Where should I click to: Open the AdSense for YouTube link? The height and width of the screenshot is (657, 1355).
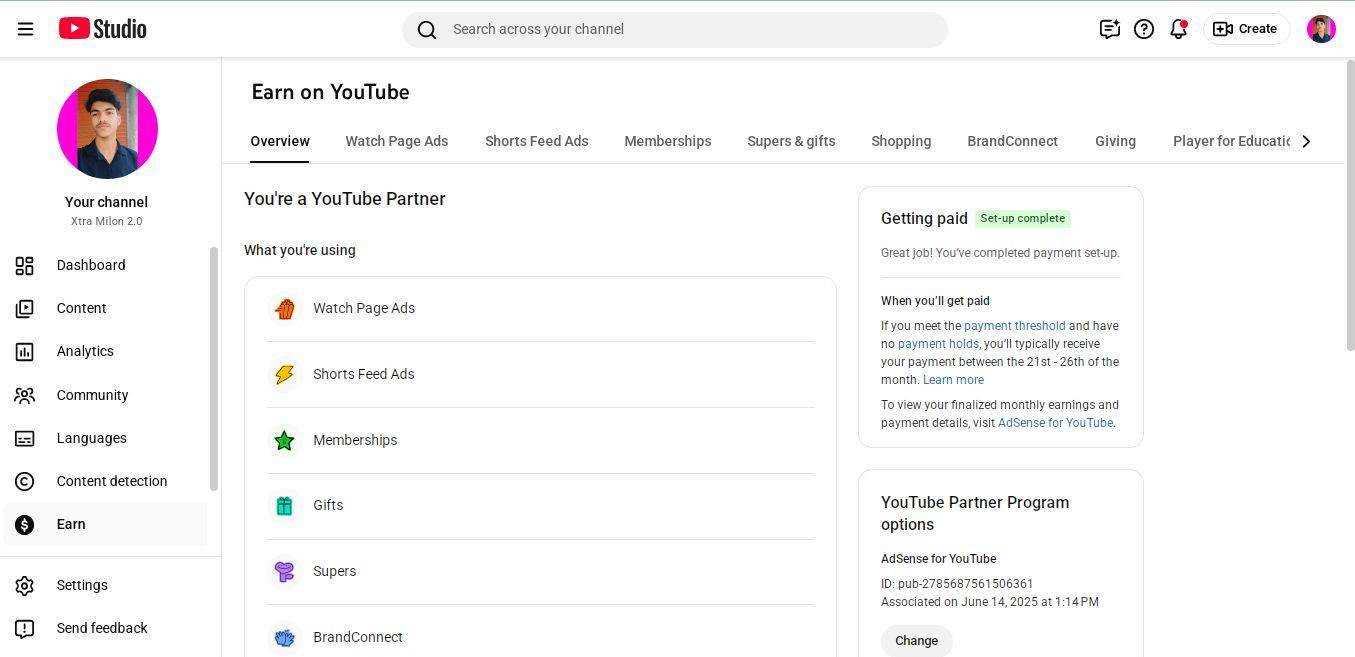1055,423
